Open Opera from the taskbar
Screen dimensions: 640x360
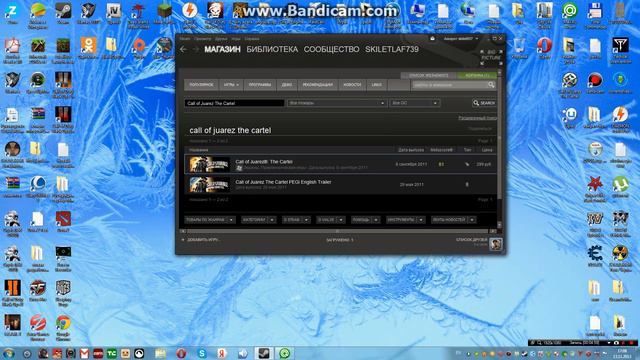point(181,353)
